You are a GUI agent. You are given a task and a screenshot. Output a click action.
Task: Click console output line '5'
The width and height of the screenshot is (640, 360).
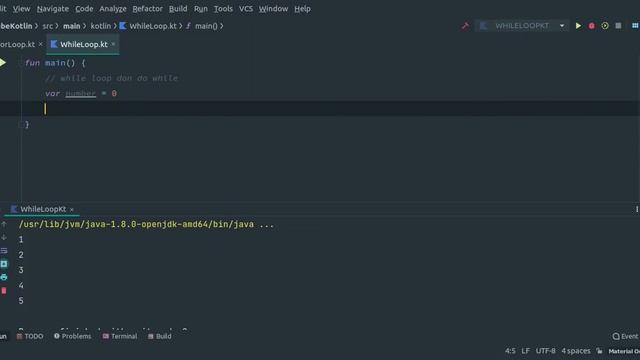pos(21,301)
